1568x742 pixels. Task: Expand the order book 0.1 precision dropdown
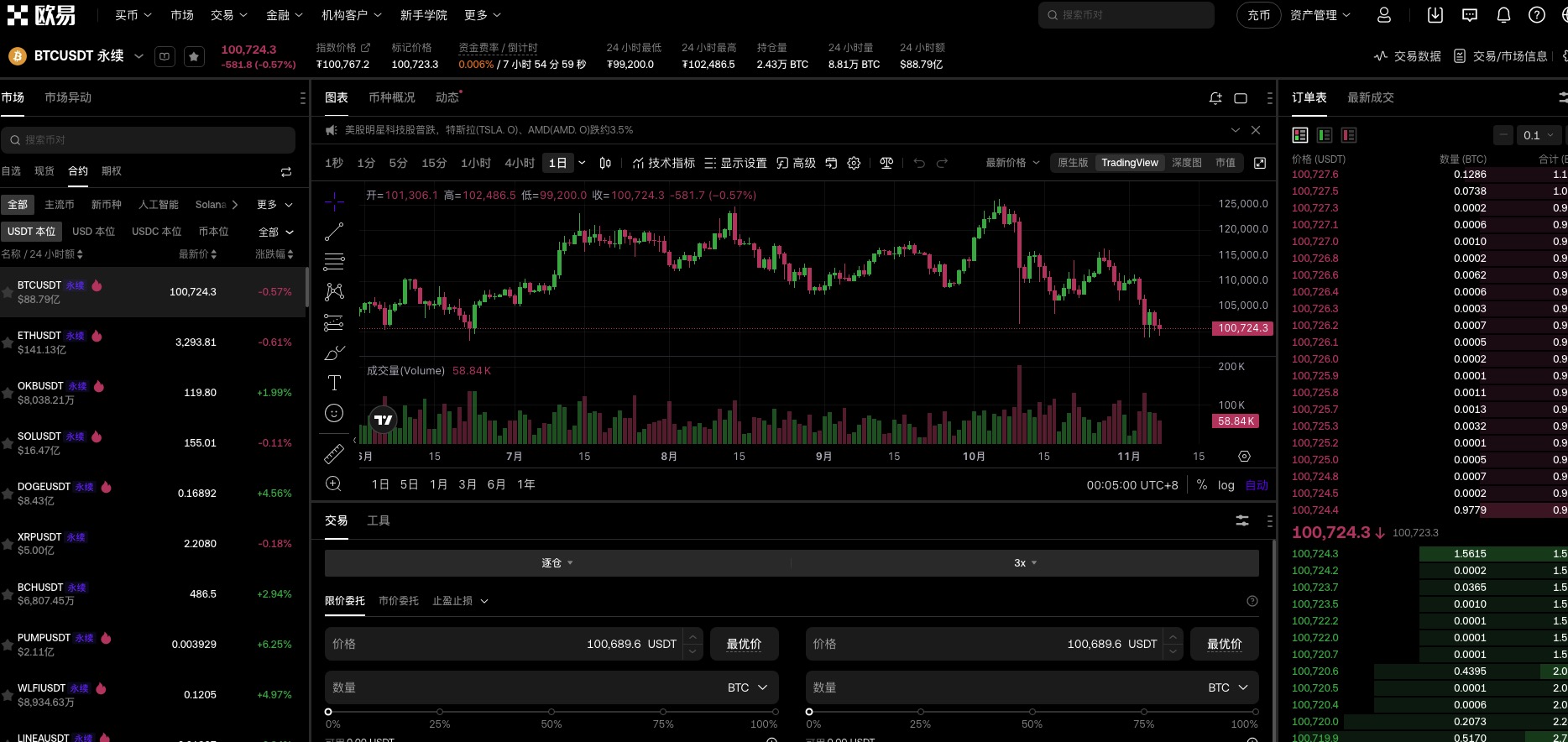[x=1539, y=135]
